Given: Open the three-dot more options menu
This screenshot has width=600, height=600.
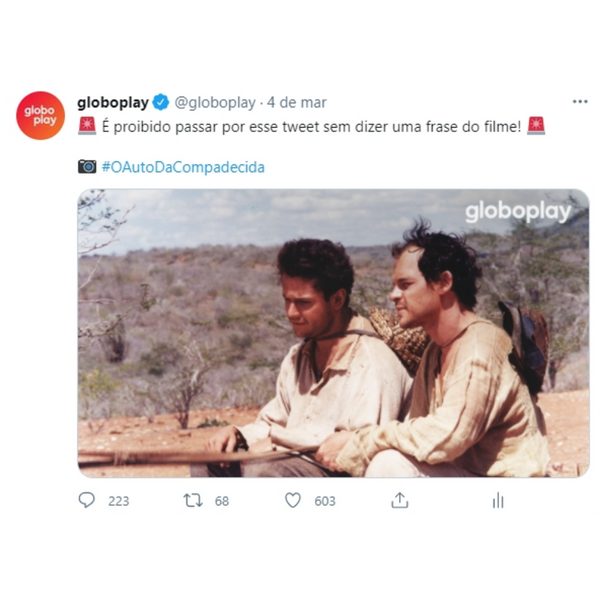Looking at the screenshot, I should pyautogui.click(x=580, y=102).
